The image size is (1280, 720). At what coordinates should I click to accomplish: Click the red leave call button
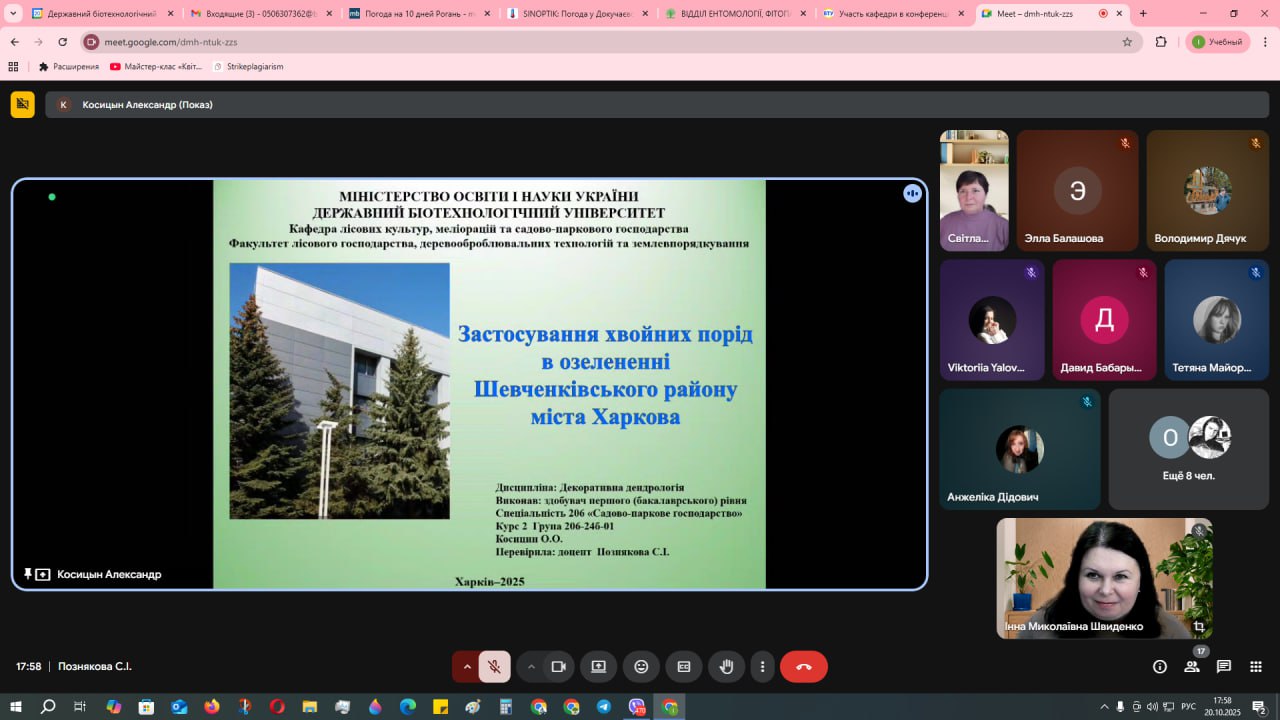pyautogui.click(x=803, y=666)
